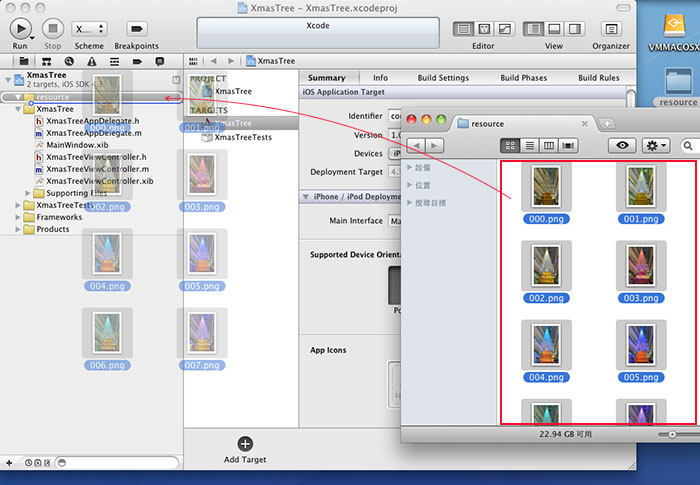Select the Standard editor icon
This screenshot has height=485, width=700.
pos(464,29)
